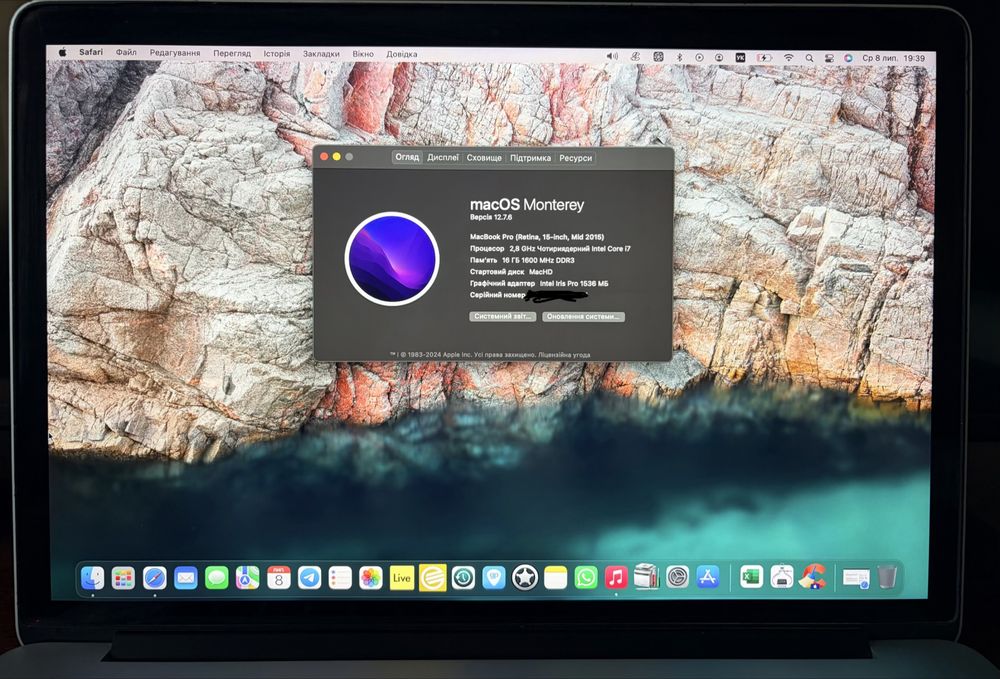Open the Вікно menu
Screen dimensions: 1000x679
pyautogui.click(x=363, y=54)
